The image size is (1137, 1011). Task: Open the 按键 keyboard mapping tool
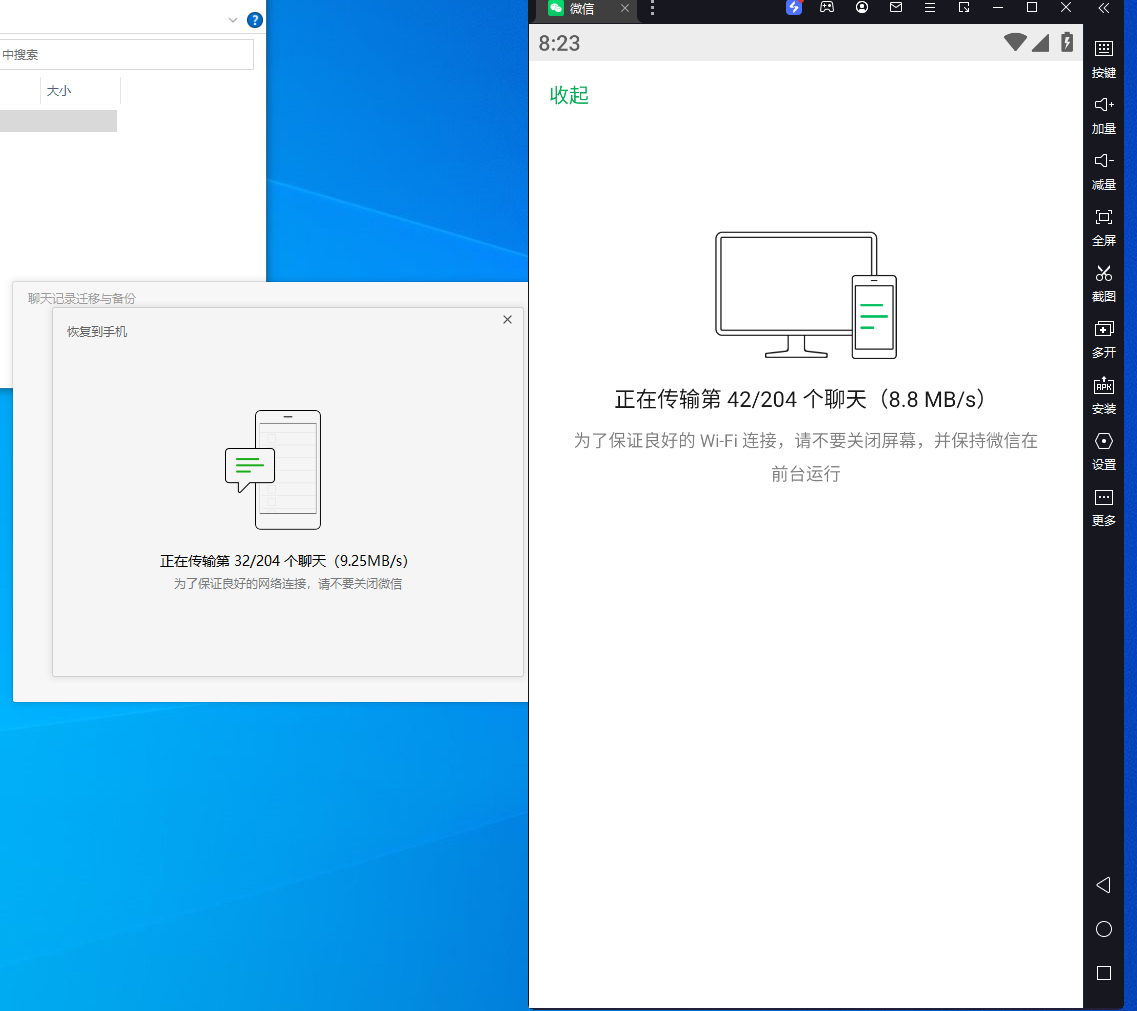pyautogui.click(x=1103, y=58)
